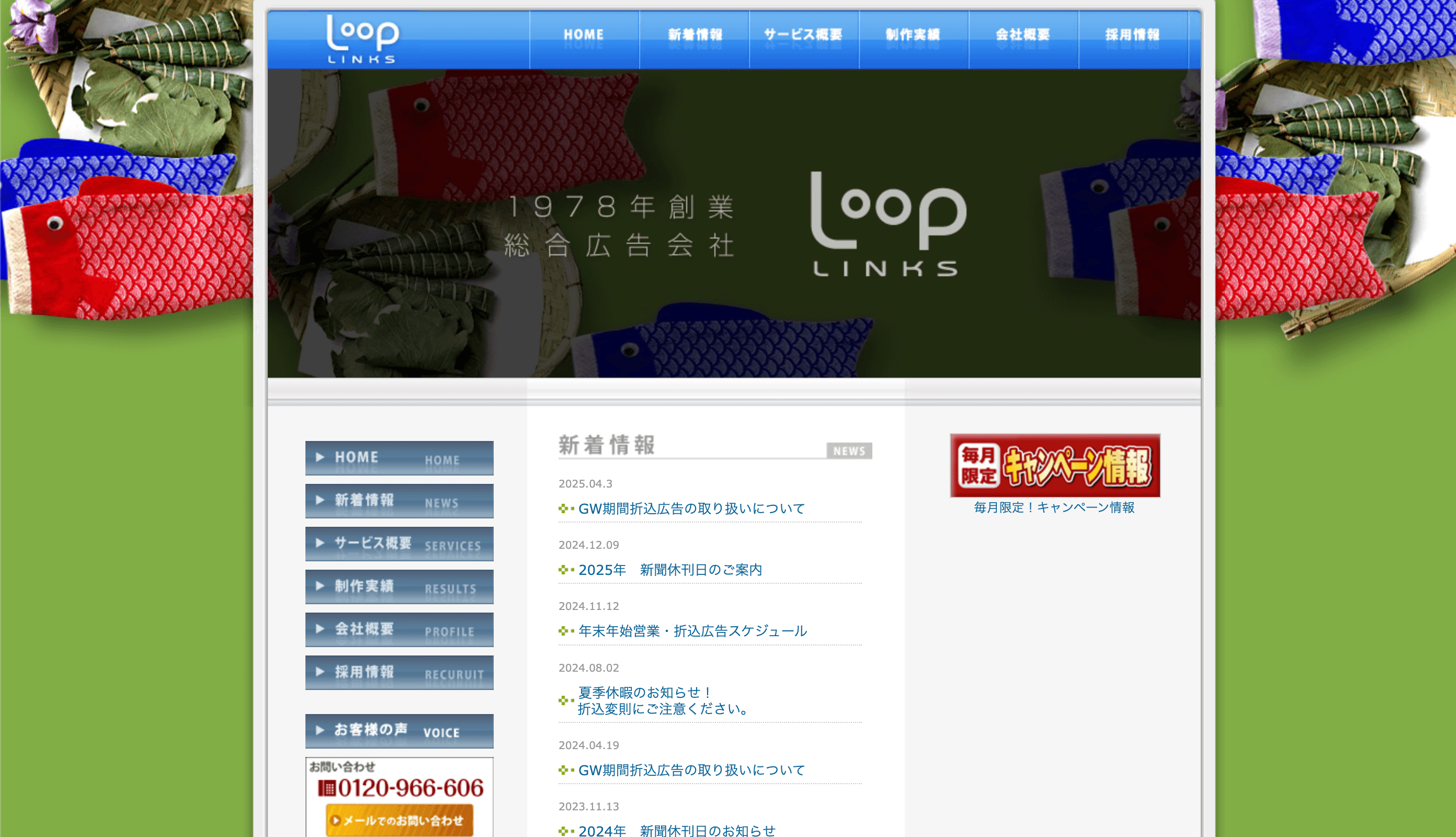Open the 2024.04.19 GW期間折込広告の取り扱いについて link
Viewport: 1456px width, 837px height.
691,770
